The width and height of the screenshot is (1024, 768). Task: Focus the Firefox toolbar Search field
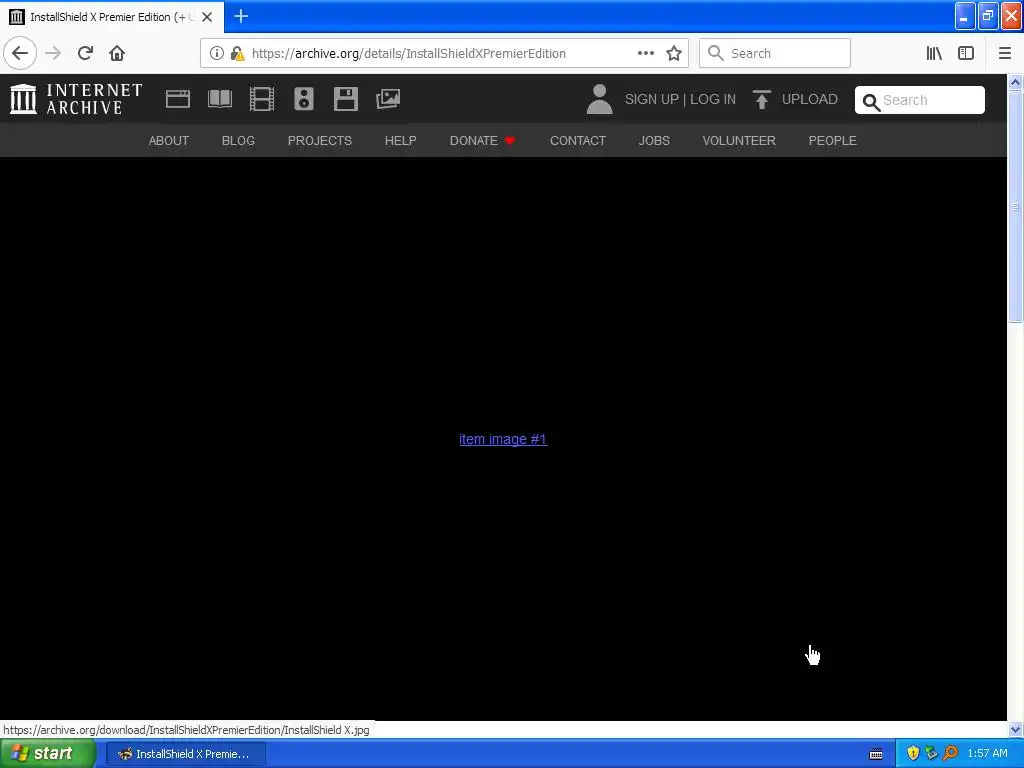tap(775, 53)
